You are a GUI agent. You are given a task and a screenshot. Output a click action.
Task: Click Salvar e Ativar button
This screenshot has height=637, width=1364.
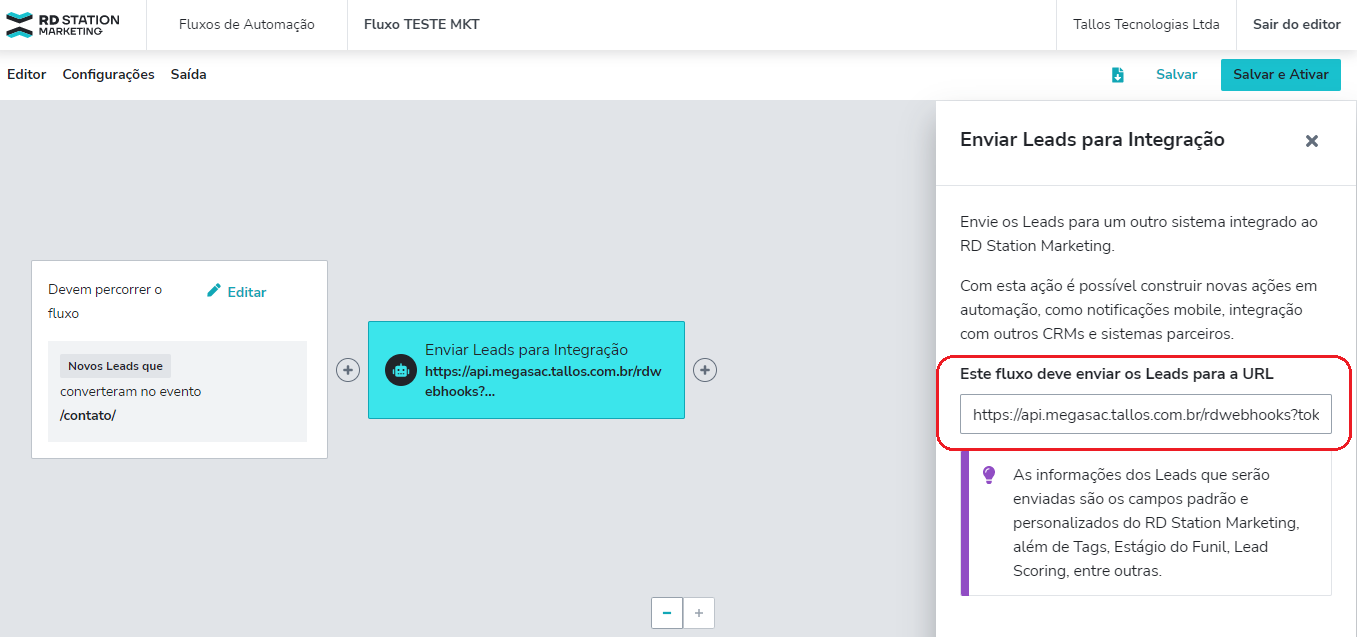(1281, 75)
